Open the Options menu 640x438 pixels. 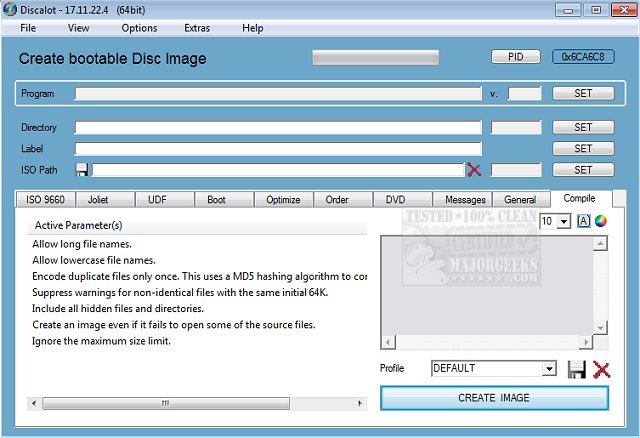pos(139,28)
